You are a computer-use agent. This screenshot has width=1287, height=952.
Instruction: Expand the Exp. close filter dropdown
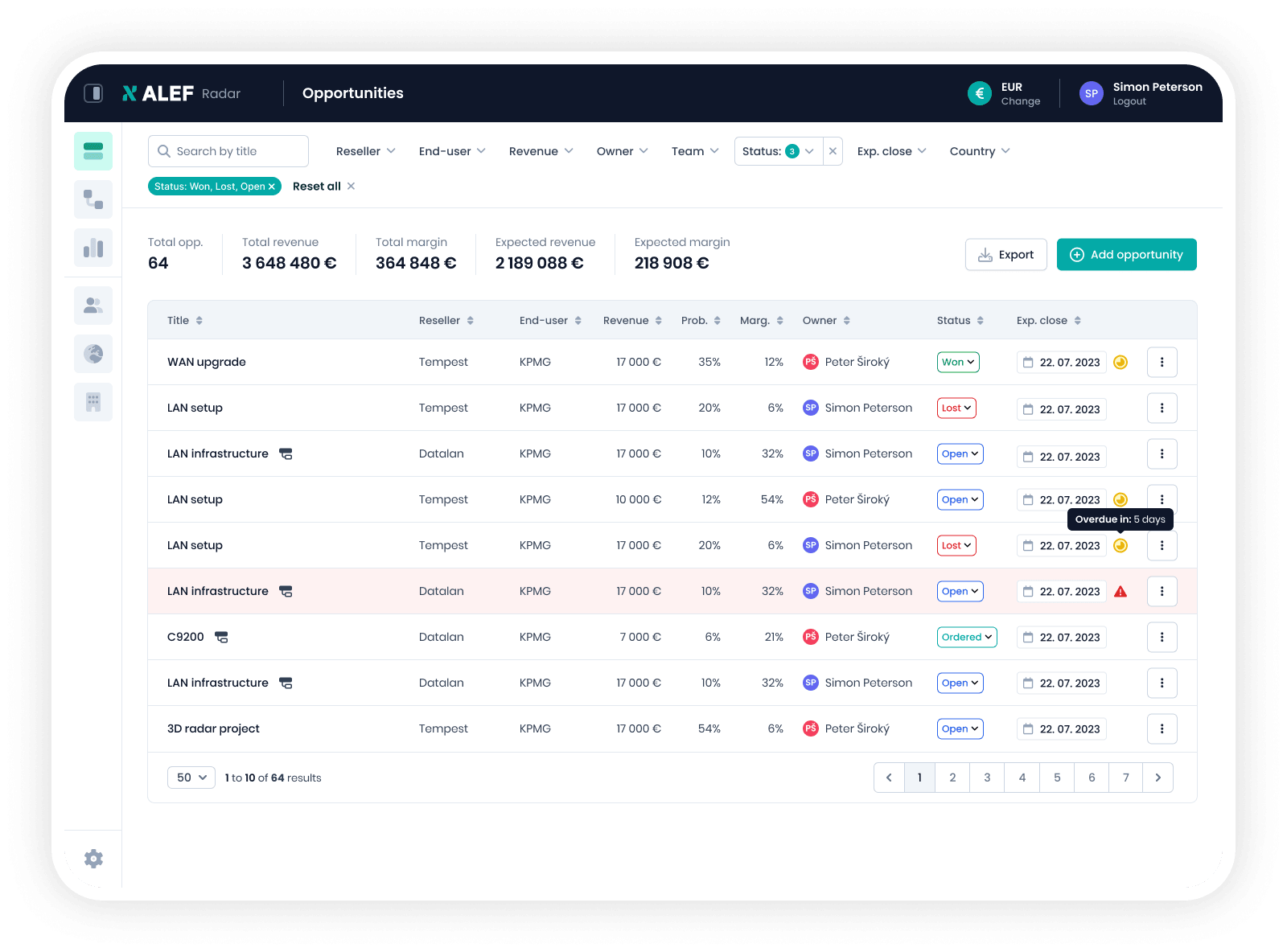[x=892, y=151]
